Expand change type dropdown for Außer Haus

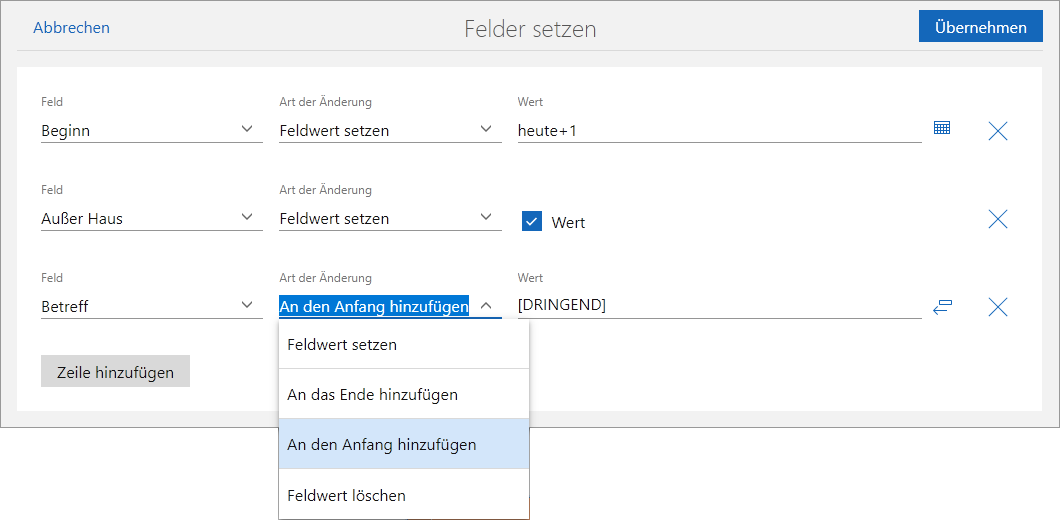point(389,218)
